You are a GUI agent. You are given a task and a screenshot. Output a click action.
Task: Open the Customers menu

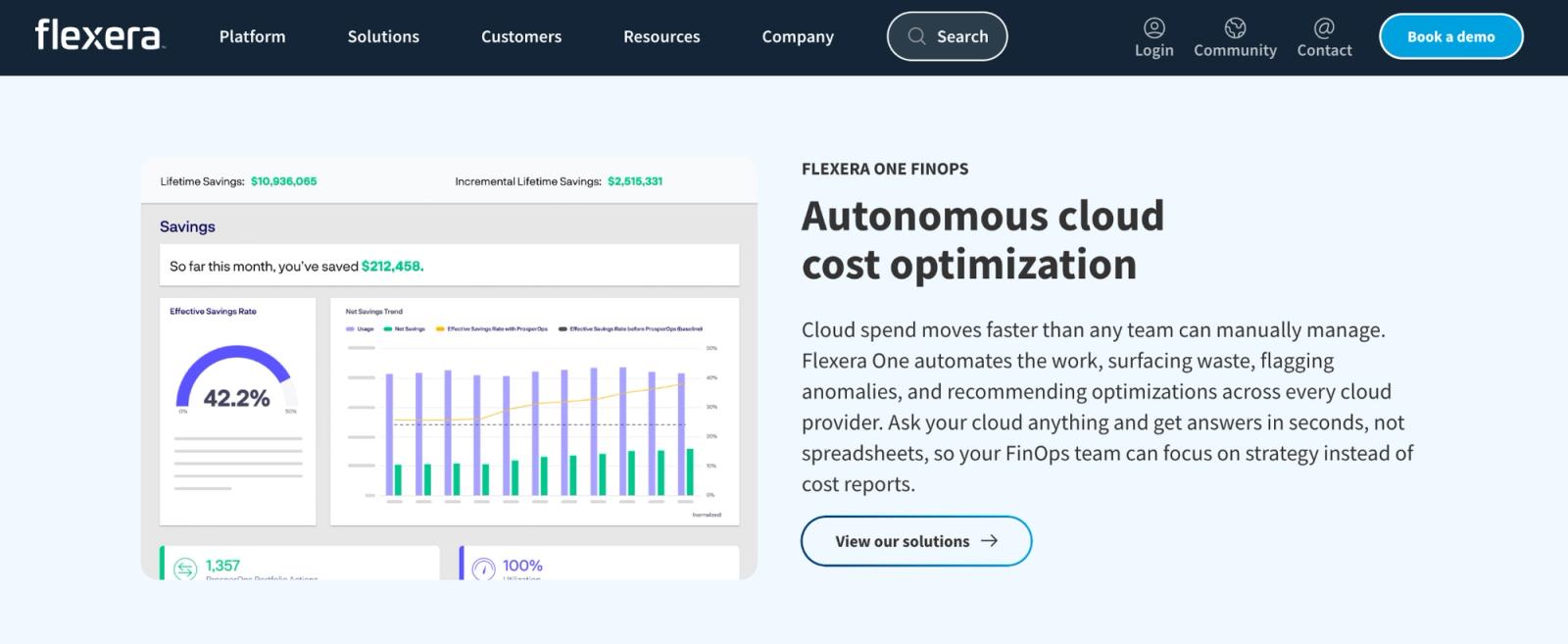521,36
